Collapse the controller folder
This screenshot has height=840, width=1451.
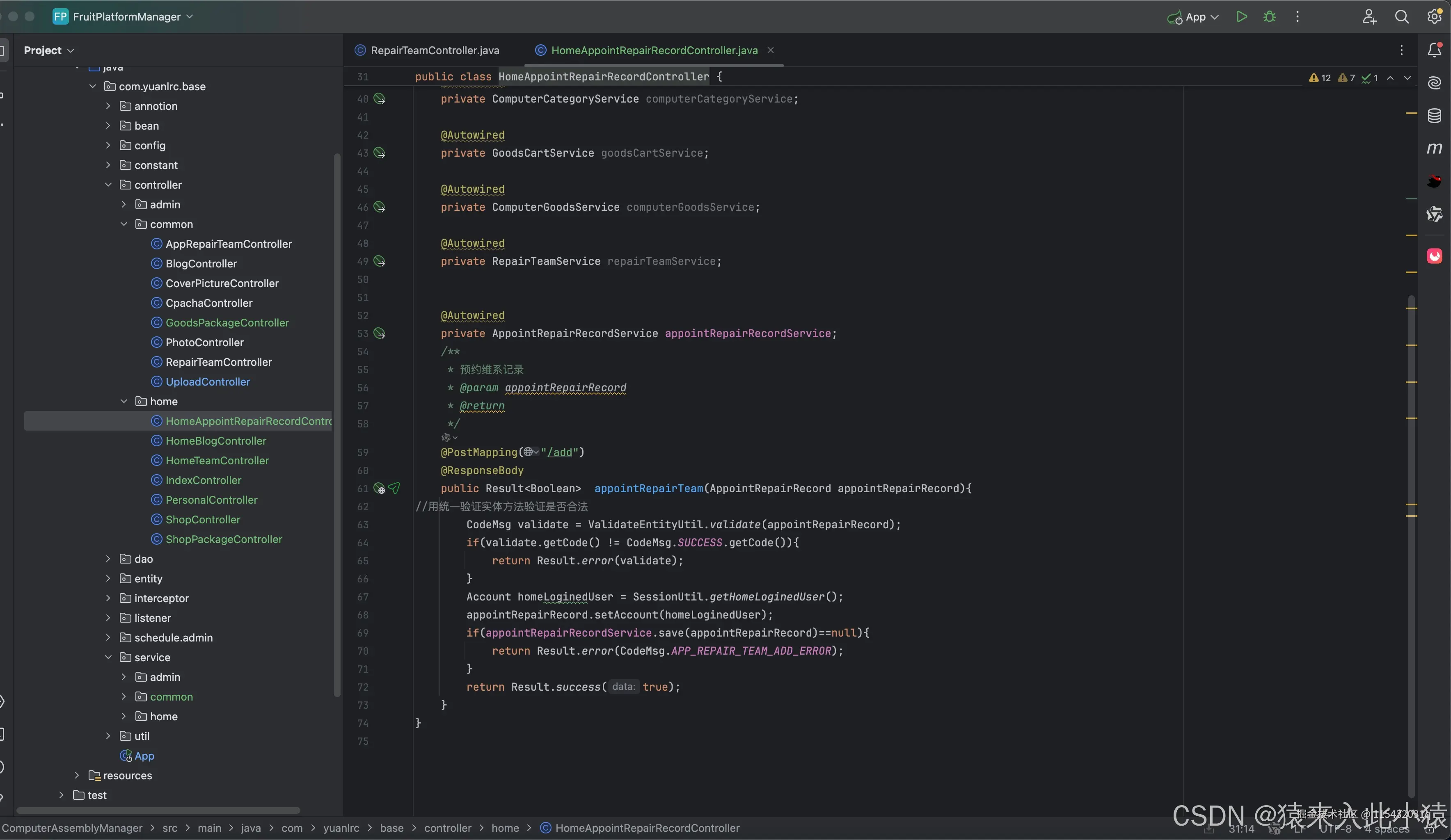pyautogui.click(x=108, y=185)
